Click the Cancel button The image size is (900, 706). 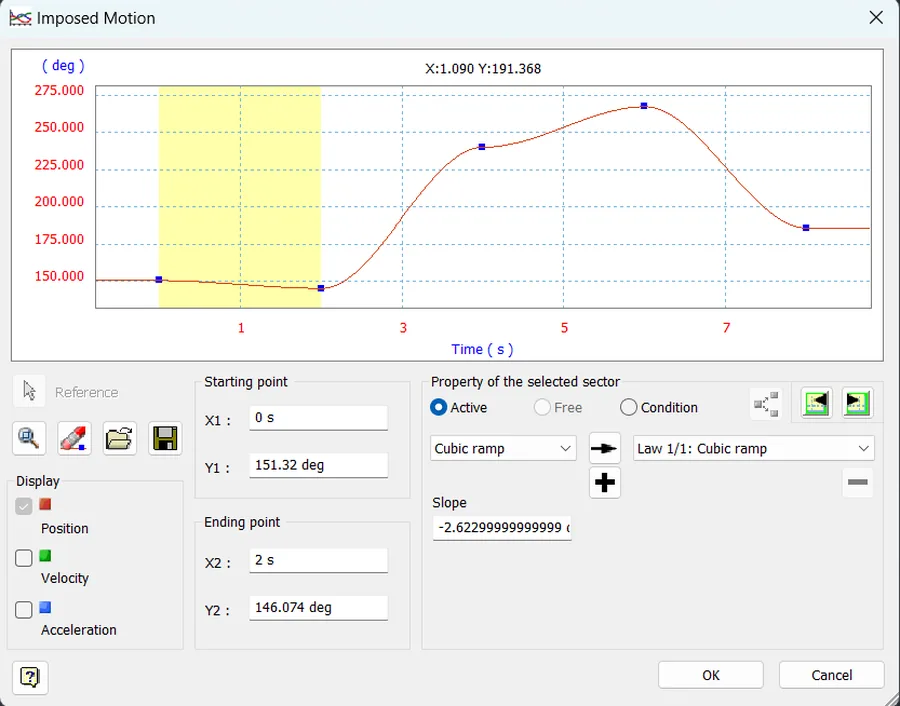(831, 675)
